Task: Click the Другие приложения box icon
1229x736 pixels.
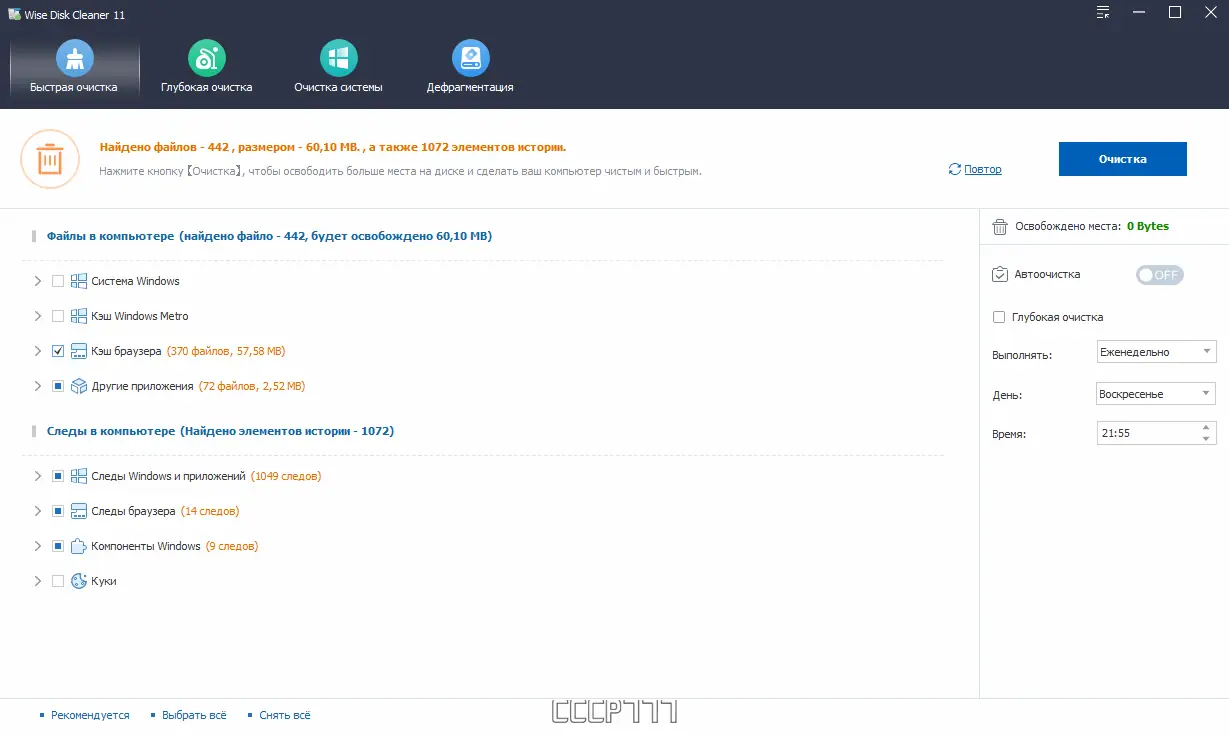Action: click(79, 386)
